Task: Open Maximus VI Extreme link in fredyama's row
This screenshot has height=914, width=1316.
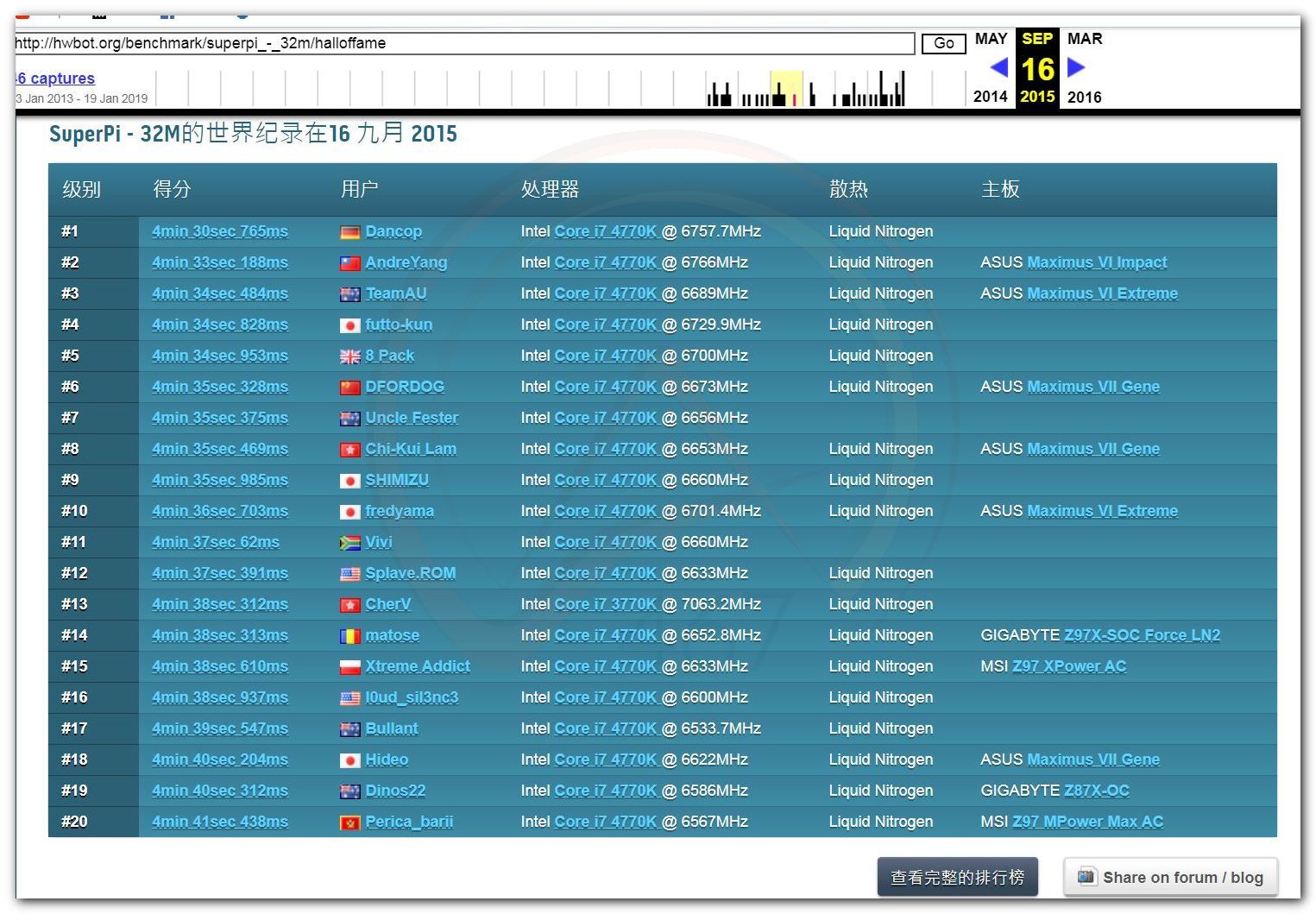Action: pyautogui.click(x=1103, y=511)
